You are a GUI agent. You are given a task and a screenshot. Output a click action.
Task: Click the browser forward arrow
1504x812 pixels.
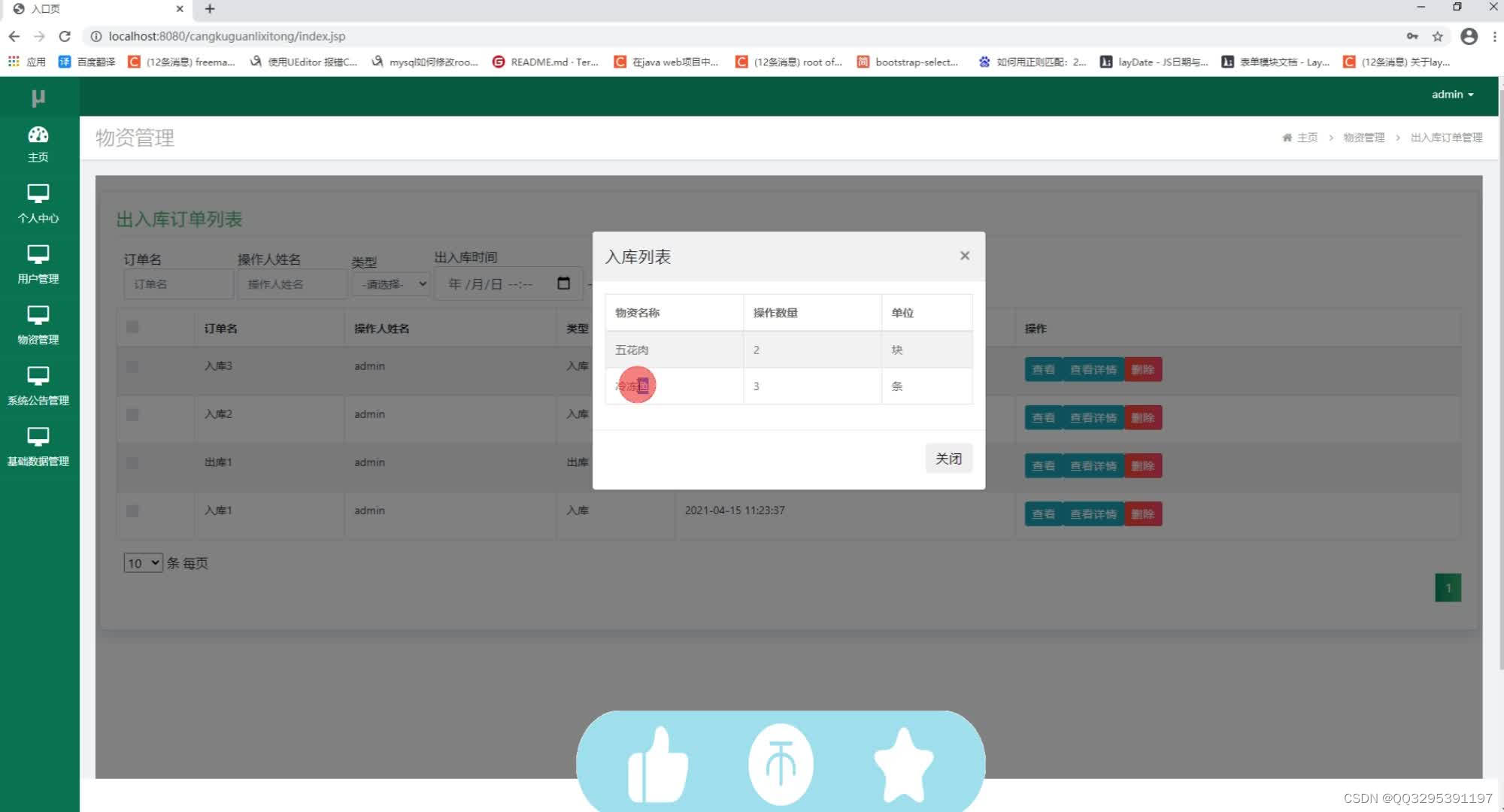[x=39, y=36]
